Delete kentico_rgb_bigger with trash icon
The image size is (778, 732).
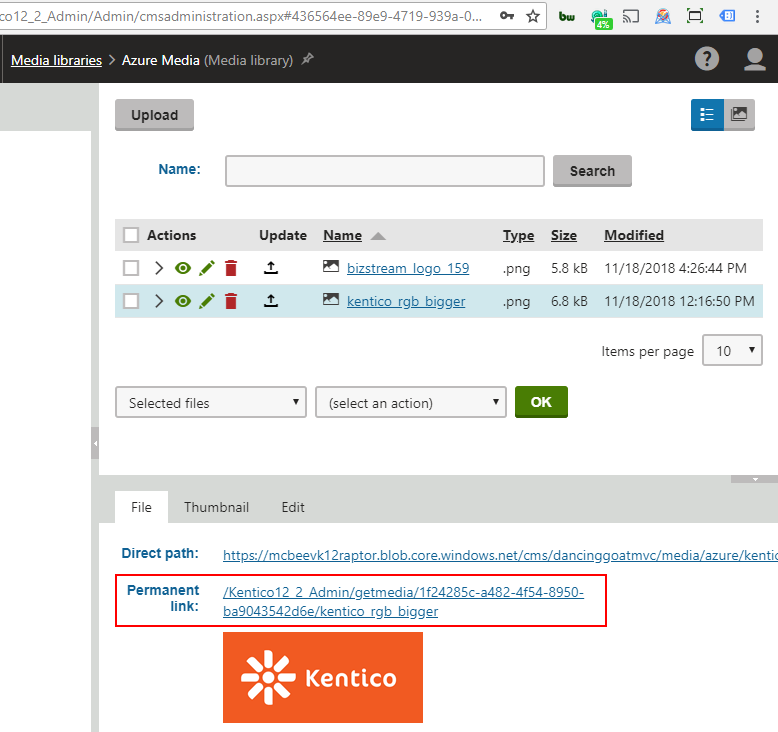click(231, 301)
